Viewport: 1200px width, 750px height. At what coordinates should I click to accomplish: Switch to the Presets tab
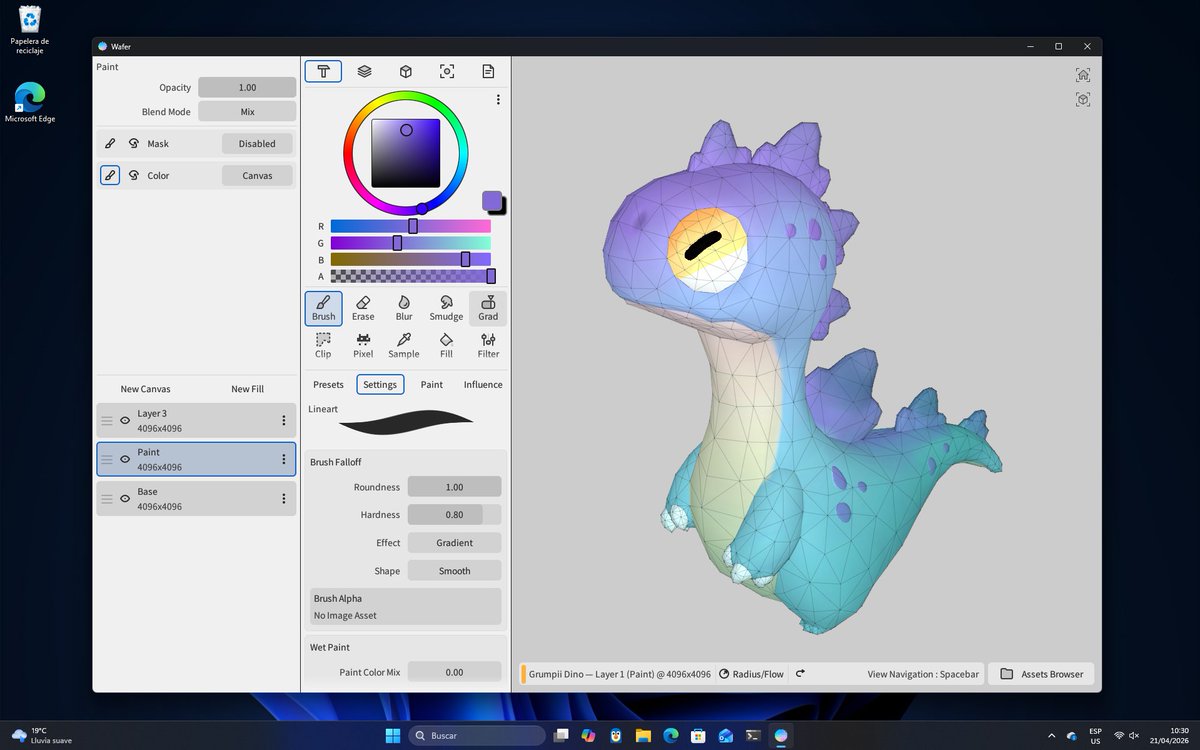tap(328, 384)
